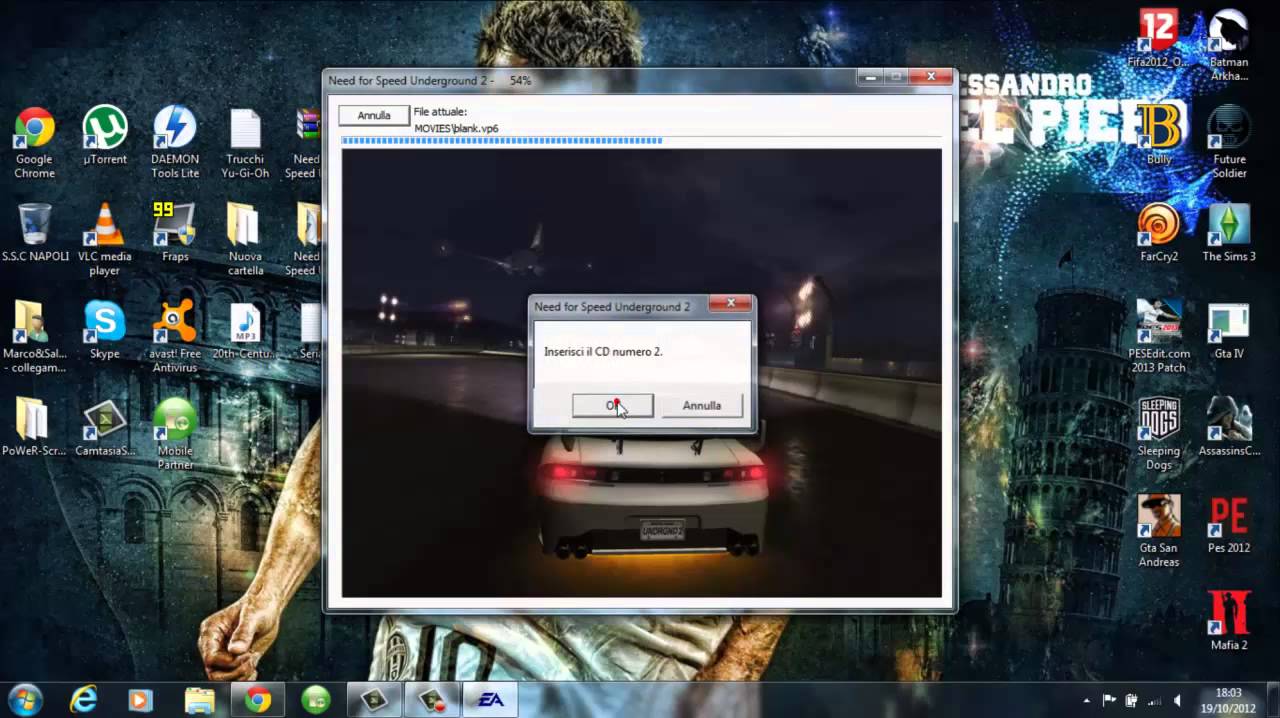Select the µTorrent desktop icon
The height and width of the screenshot is (718, 1280).
104,136
